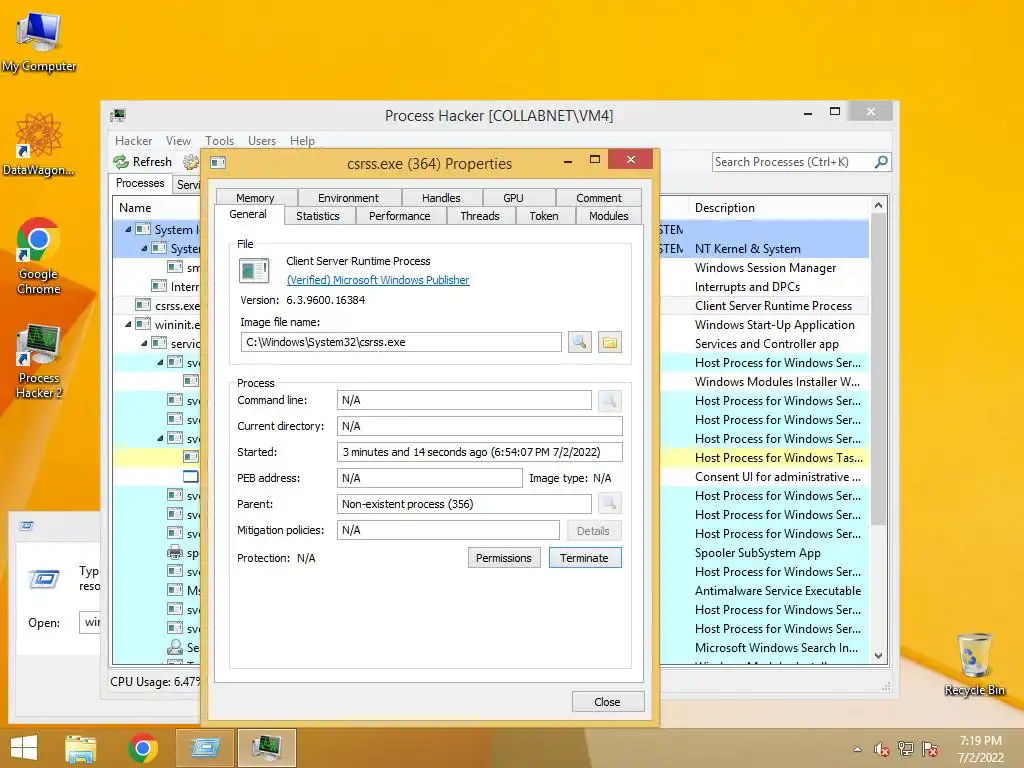
Task: Open the Users menu
Action: [x=262, y=140]
